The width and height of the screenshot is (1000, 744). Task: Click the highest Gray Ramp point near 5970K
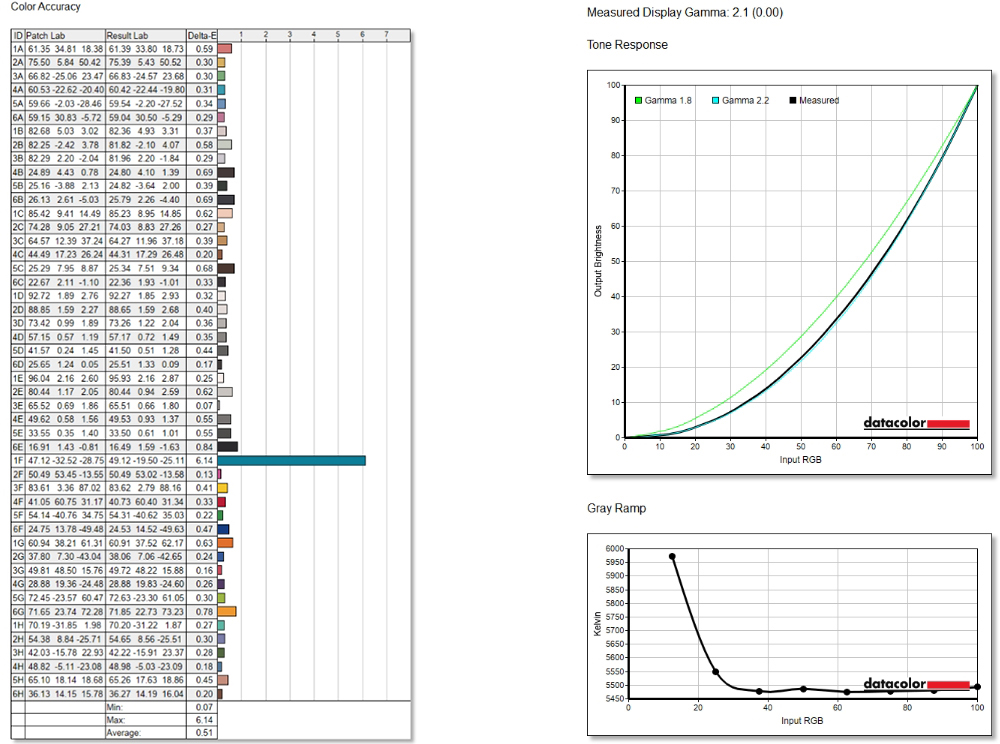[672, 556]
